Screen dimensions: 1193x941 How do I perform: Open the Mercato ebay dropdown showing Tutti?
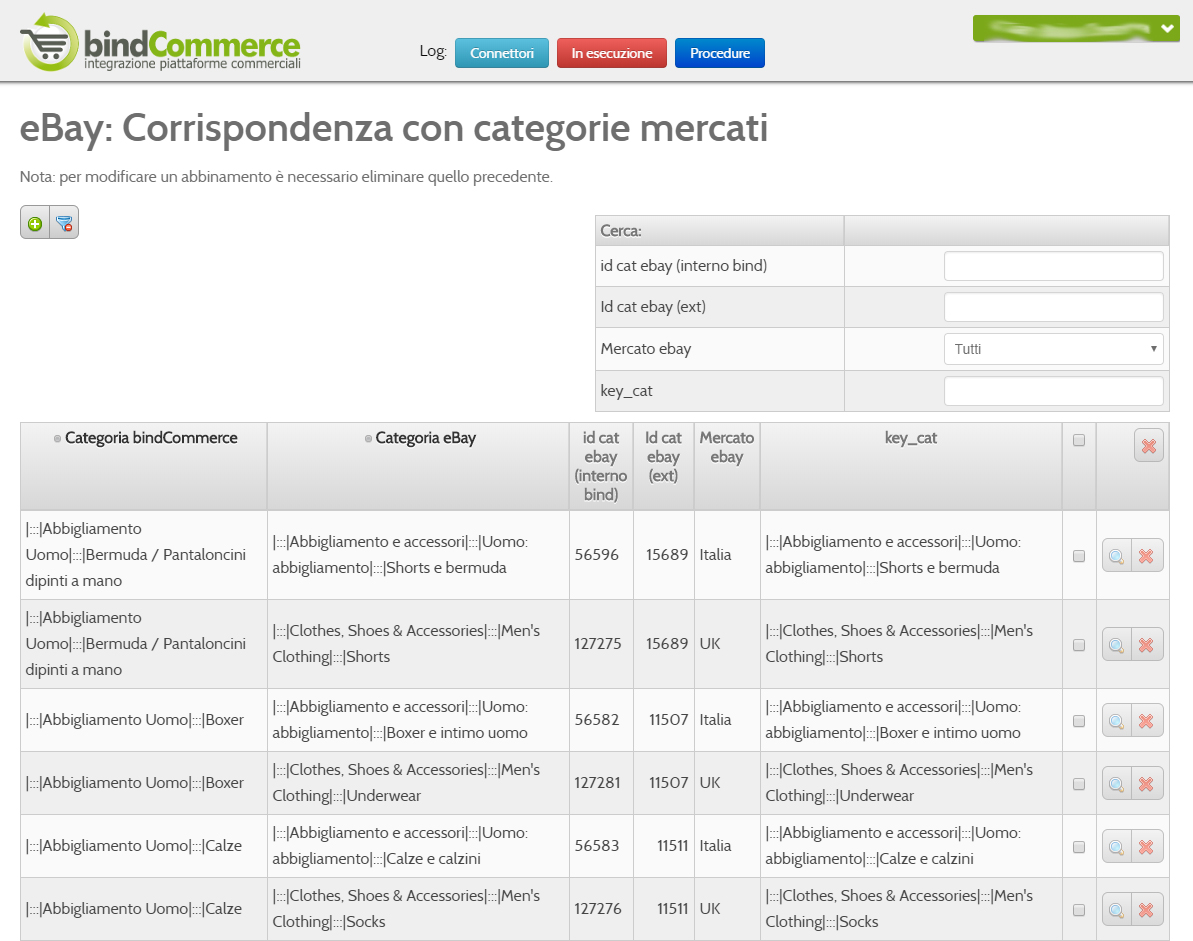[x=1054, y=349]
